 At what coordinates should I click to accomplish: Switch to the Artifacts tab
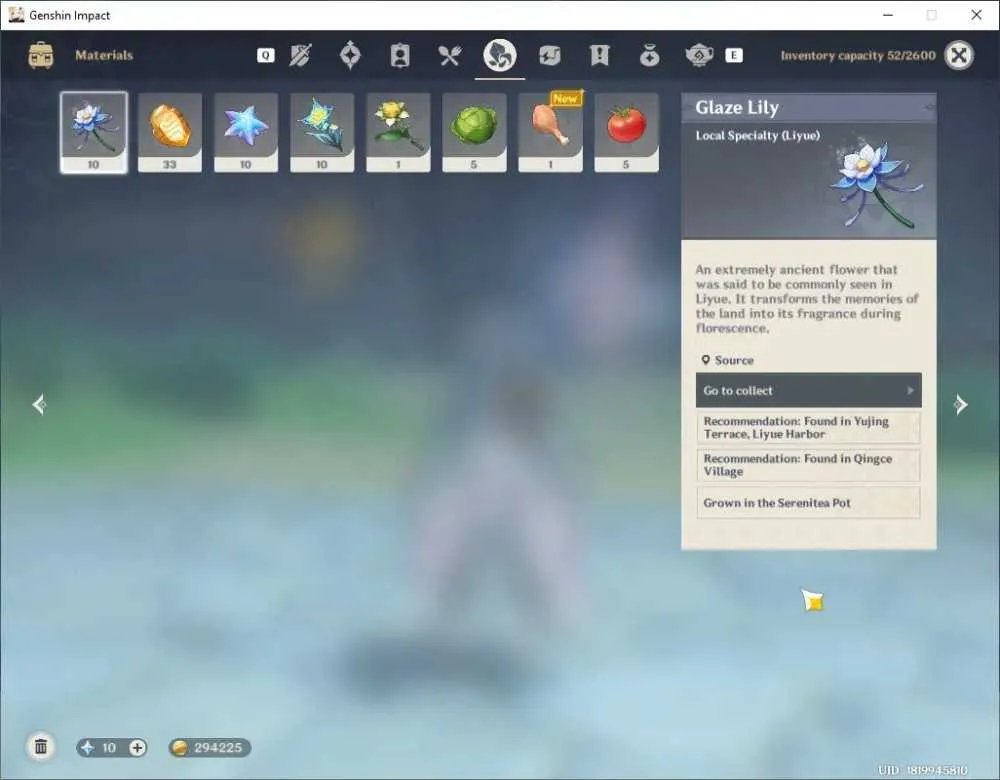350,55
